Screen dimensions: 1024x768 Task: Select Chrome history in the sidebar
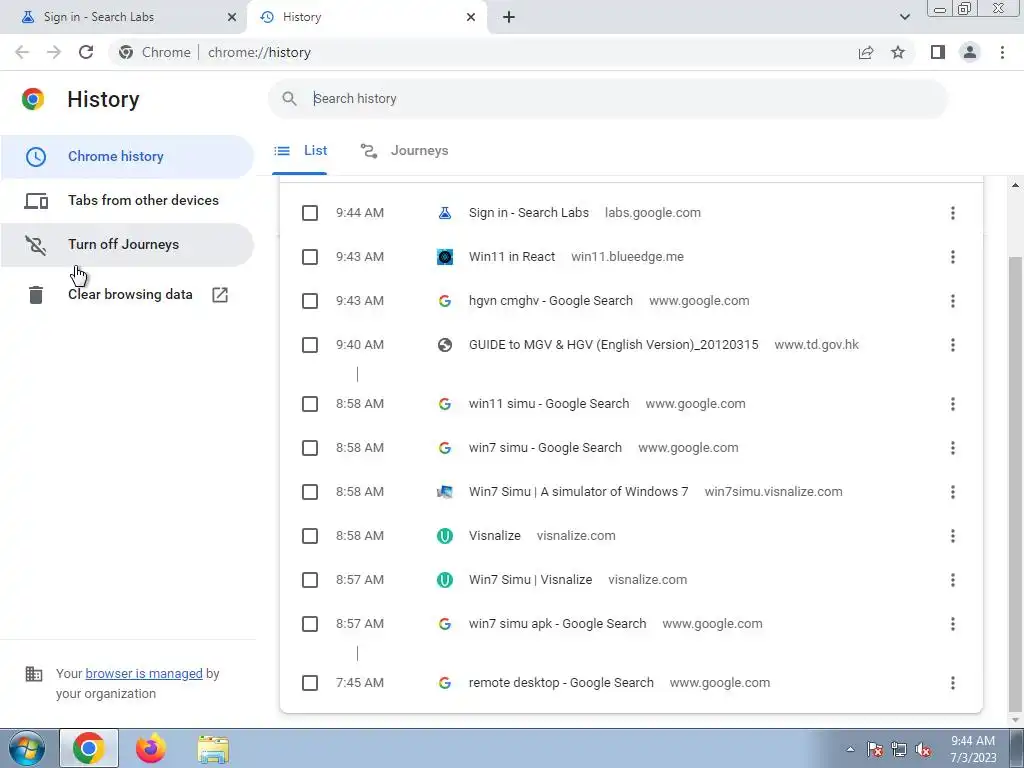pos(127,157)
